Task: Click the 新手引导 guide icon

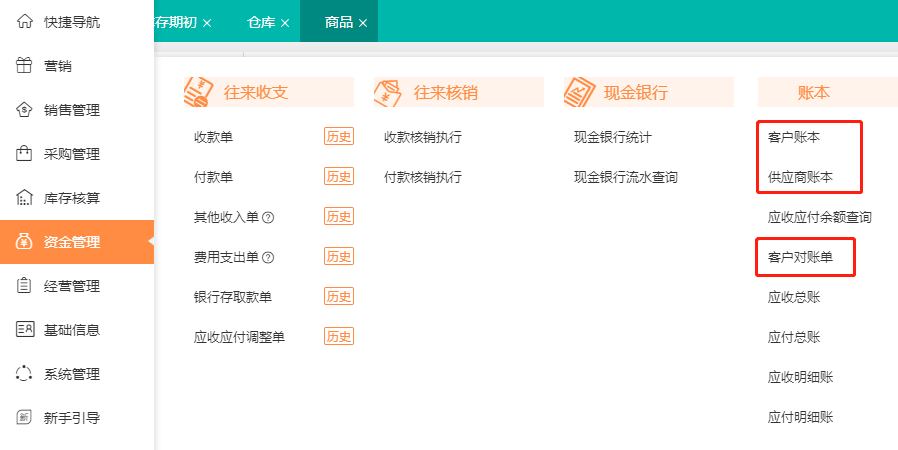Action: click(25, 418)
